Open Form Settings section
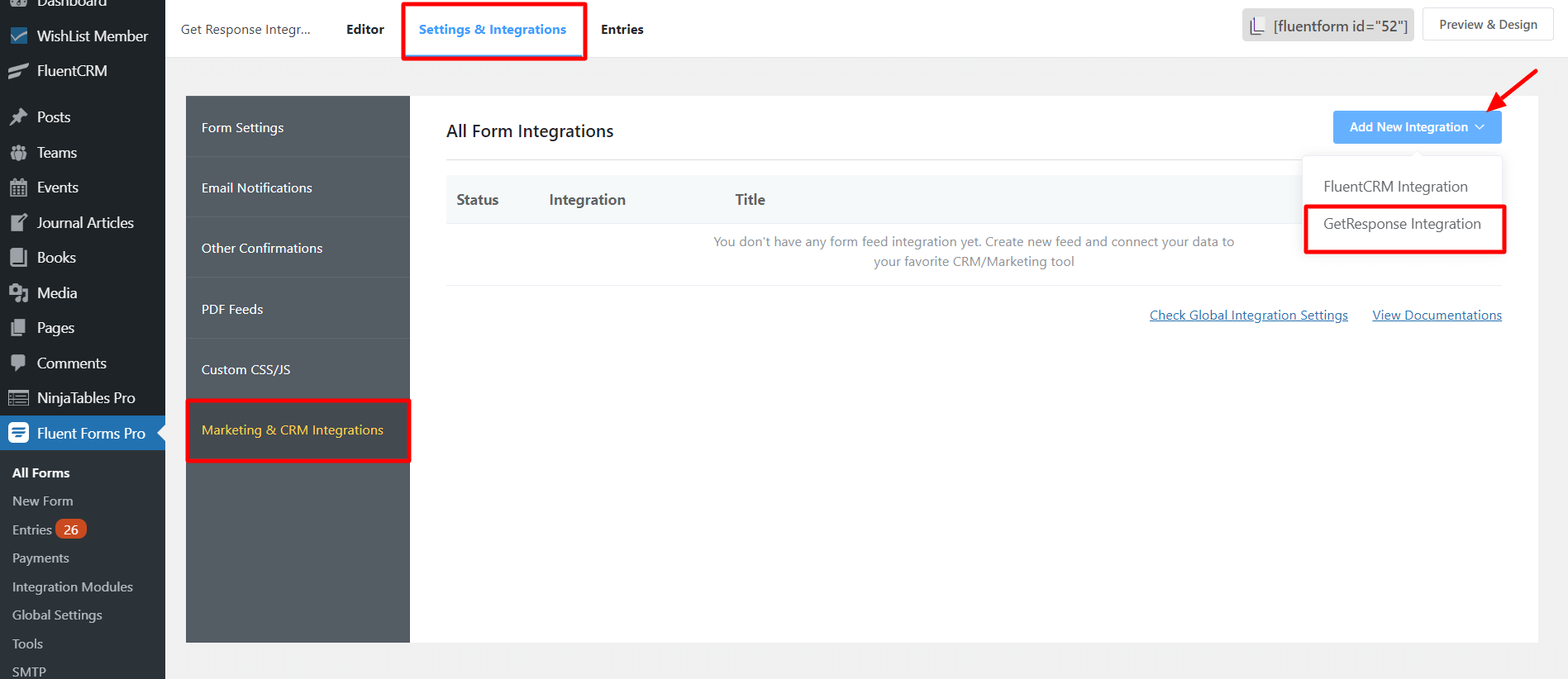Screen dimensions: 1568x679 coord(298,127)
